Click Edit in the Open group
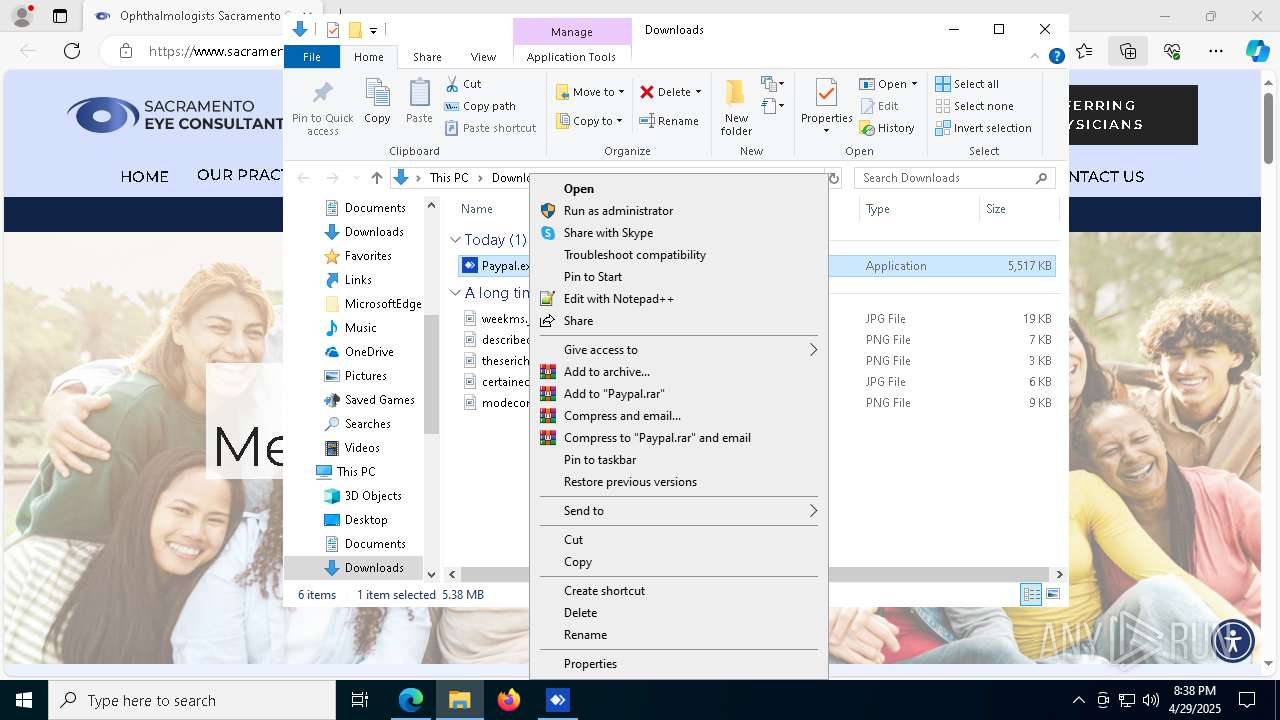 click(879, 106)
